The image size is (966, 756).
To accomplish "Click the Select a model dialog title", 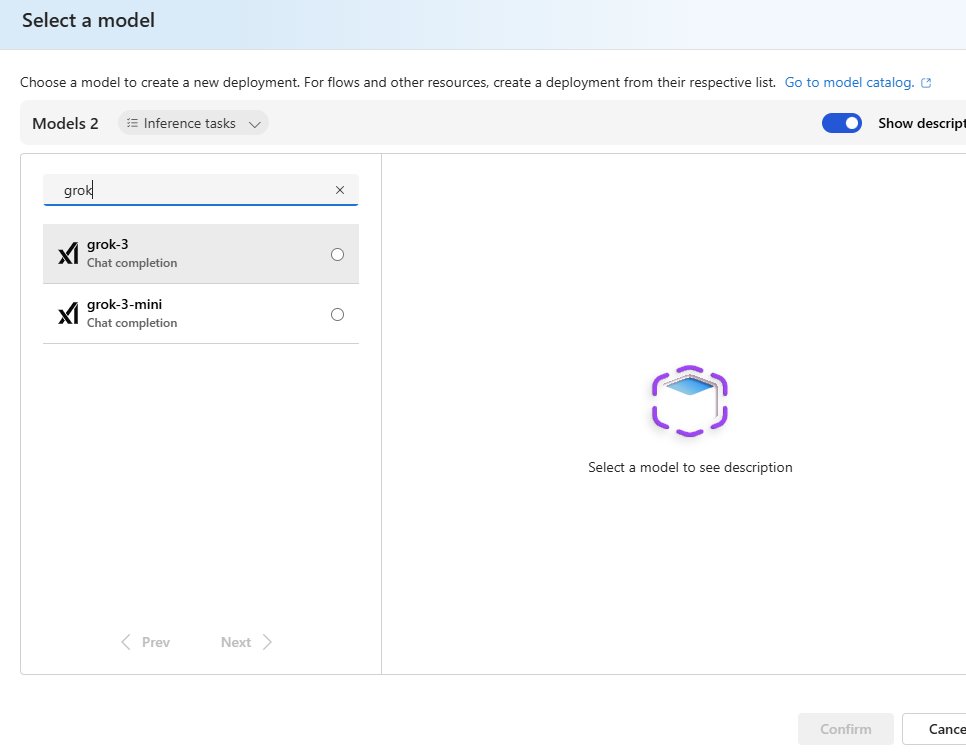I will click(88, 20).
